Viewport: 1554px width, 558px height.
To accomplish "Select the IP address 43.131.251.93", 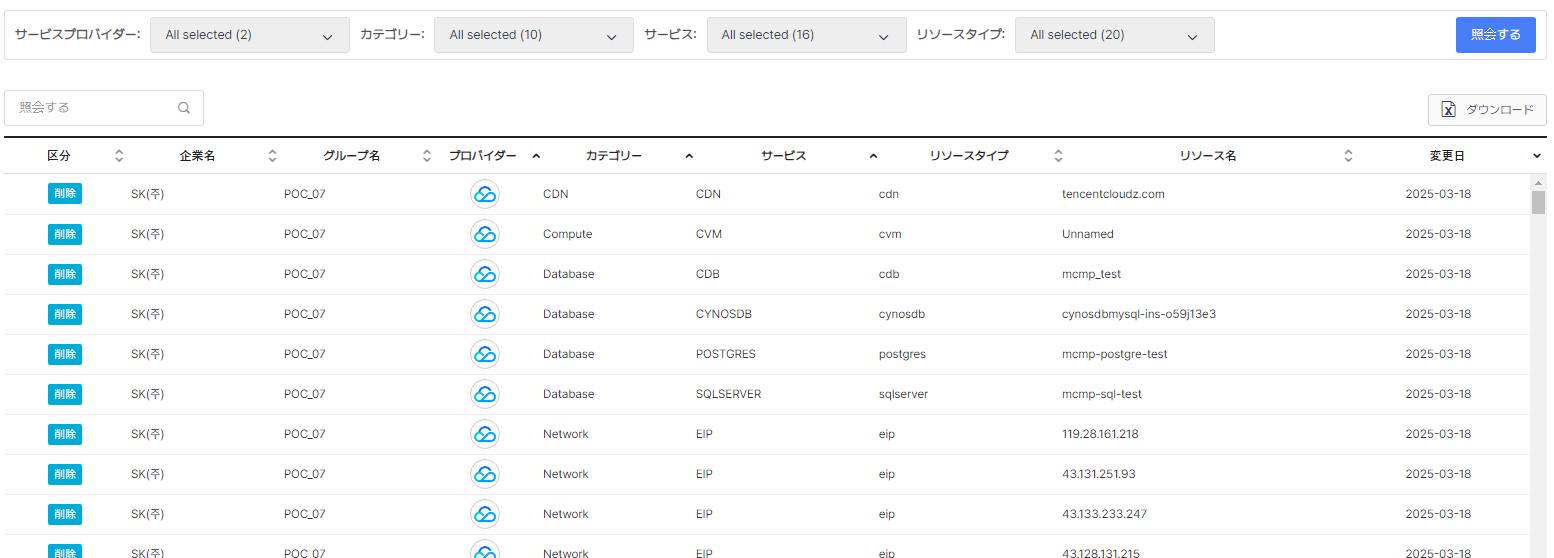I will [1099, 474].
